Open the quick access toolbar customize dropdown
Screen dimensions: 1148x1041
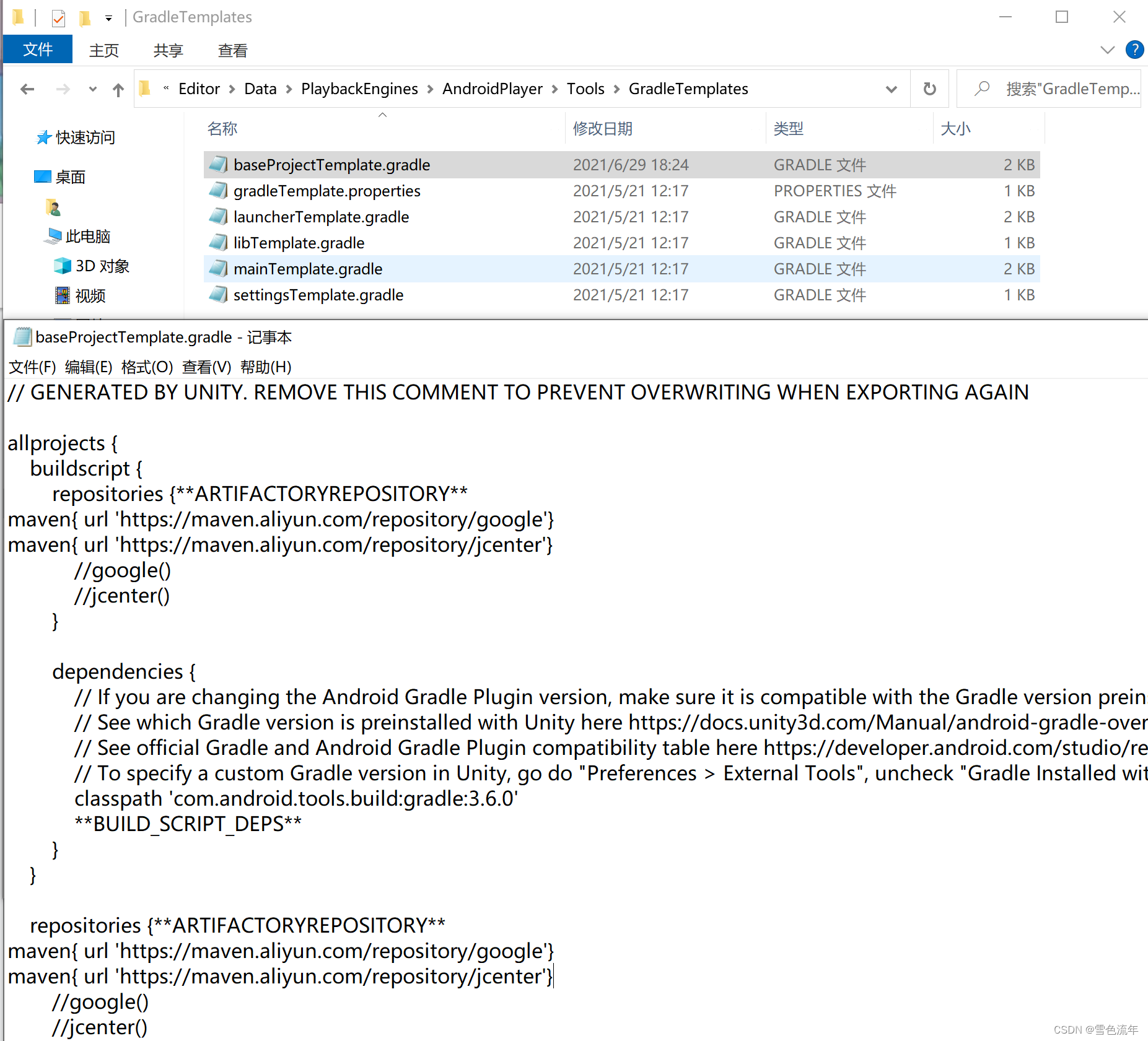coord(108,19)
